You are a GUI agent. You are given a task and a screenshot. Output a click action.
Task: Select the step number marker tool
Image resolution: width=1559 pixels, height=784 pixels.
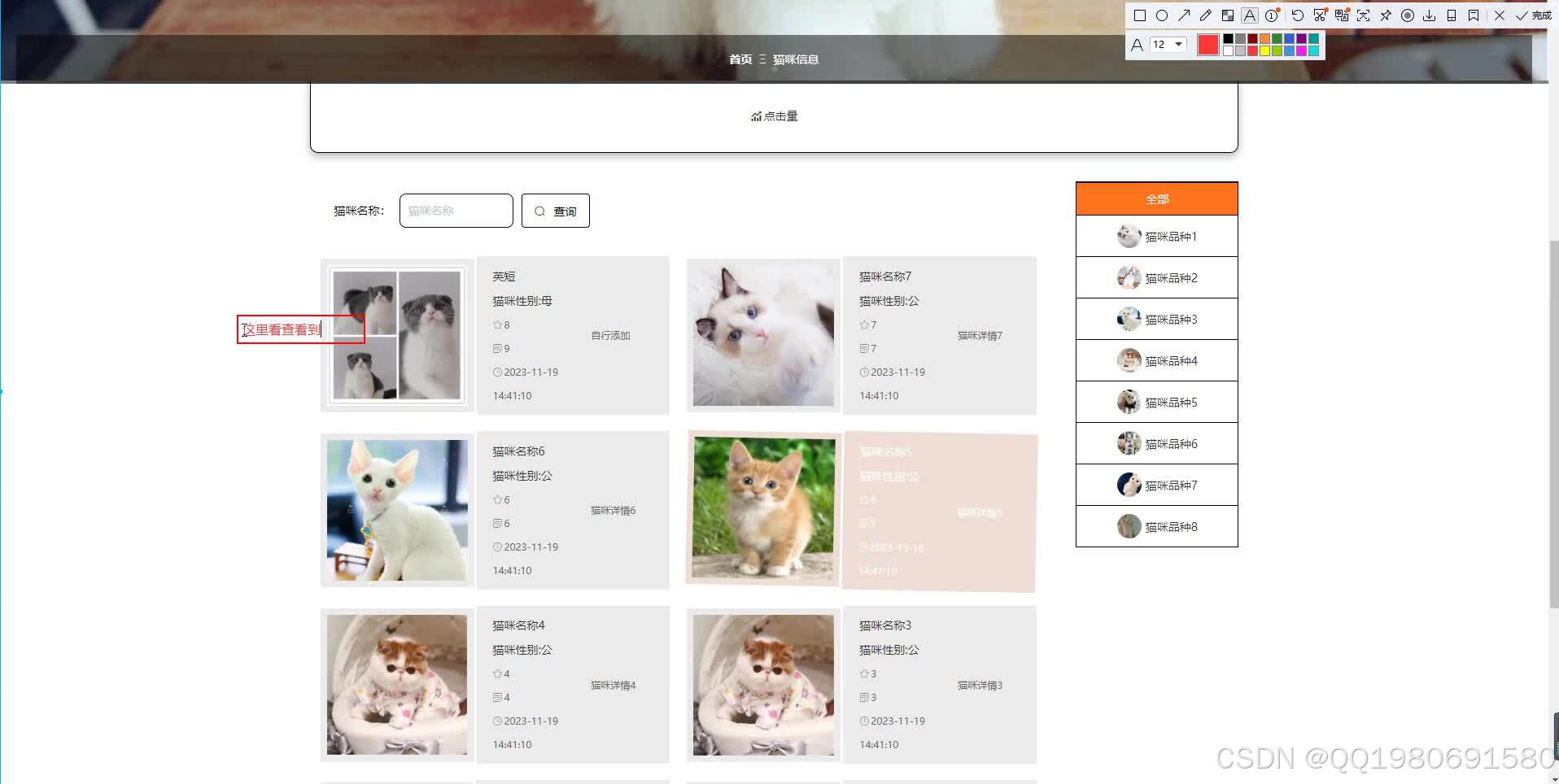tap(1271, 15)
